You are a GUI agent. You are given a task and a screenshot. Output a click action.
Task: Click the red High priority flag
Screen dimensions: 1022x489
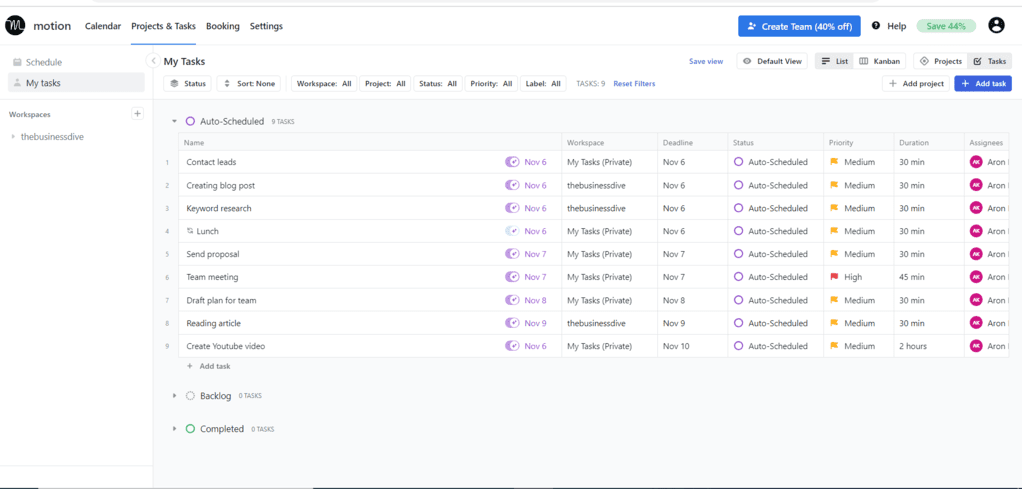(x=834, y=277)
